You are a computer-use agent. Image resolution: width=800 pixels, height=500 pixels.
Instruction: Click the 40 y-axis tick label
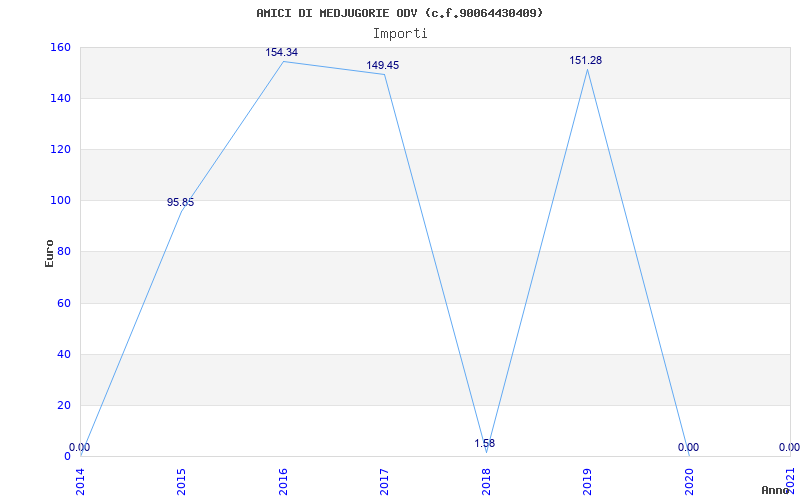point(64,355)
